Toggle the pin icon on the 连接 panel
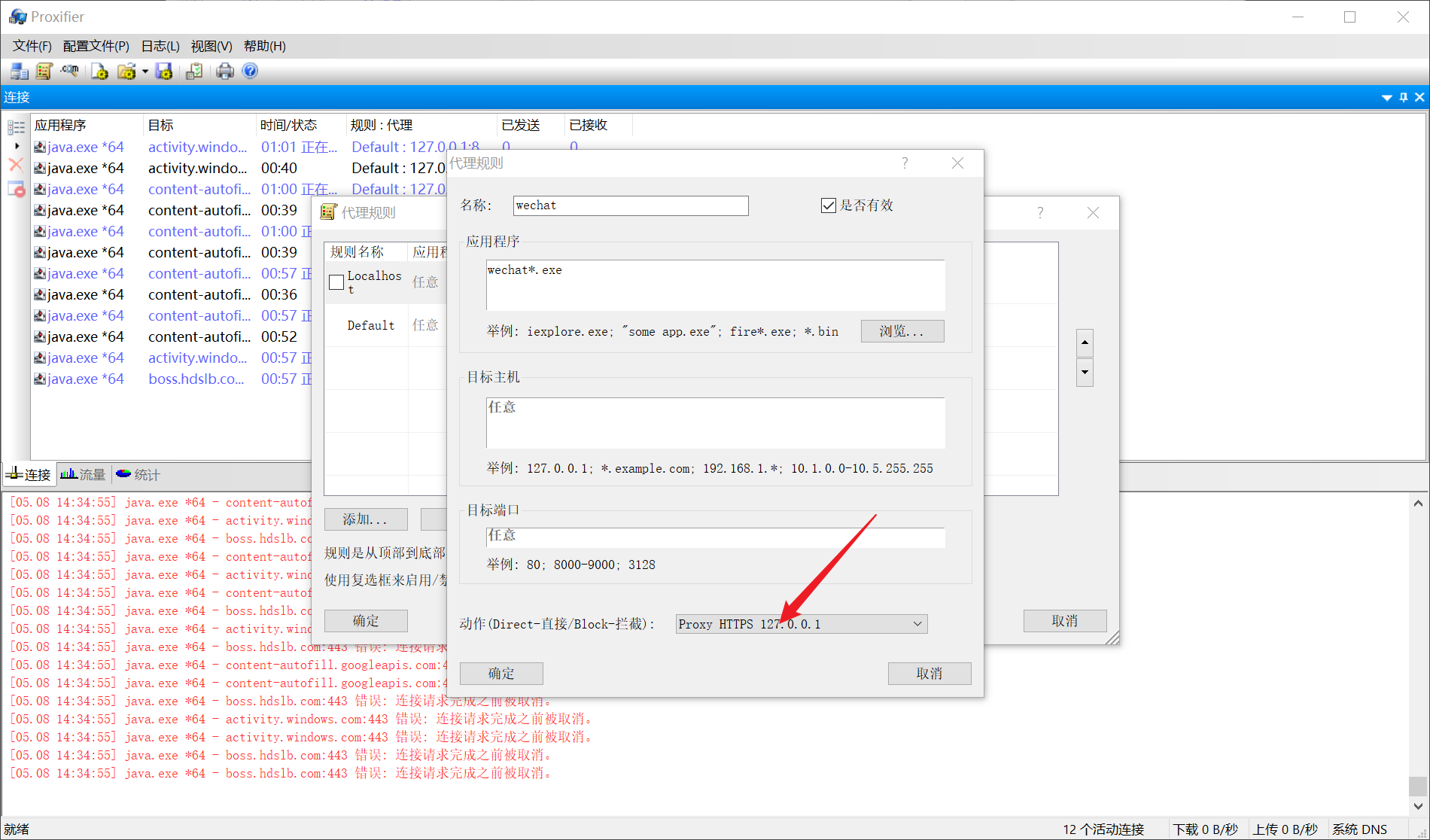This screenshot has height=840, width=1430. tap(1402, 98)
